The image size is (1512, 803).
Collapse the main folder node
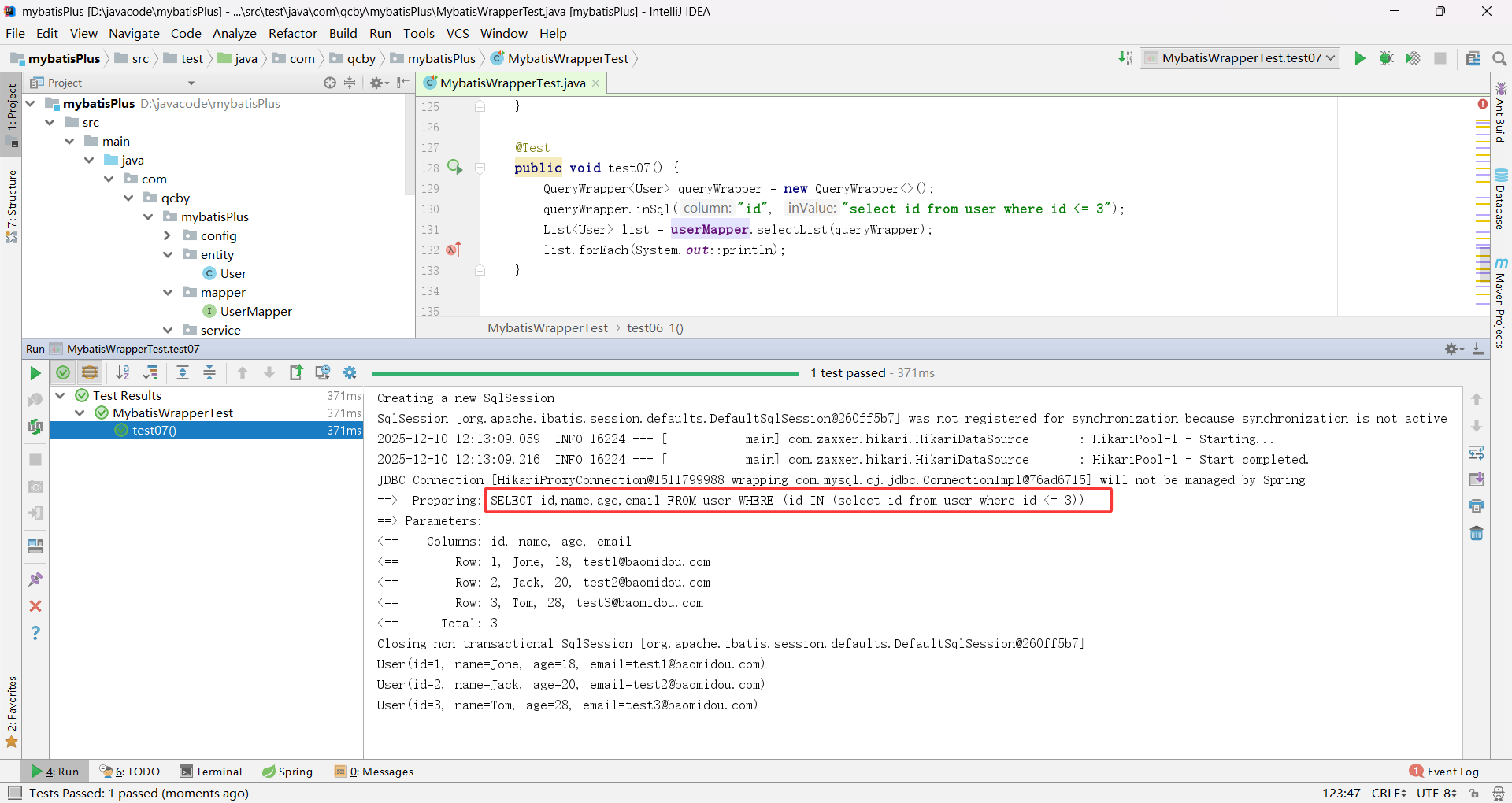[x=69, y=141]
